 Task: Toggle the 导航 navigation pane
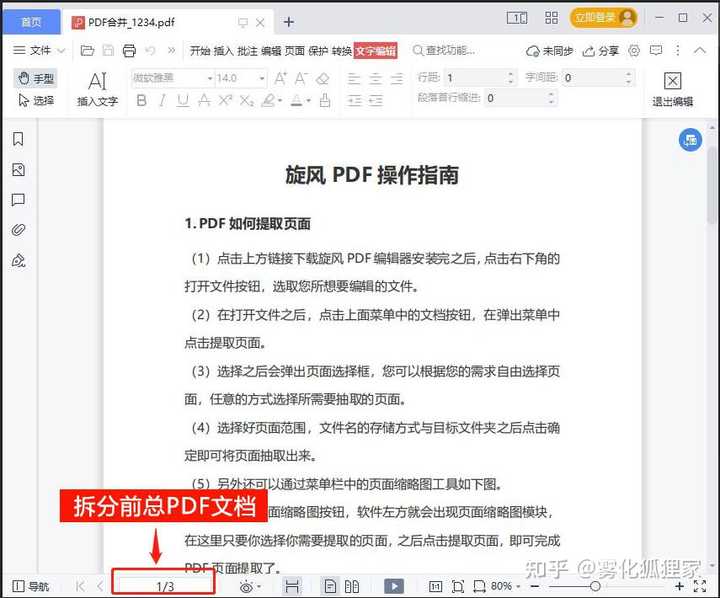(30, 586)
